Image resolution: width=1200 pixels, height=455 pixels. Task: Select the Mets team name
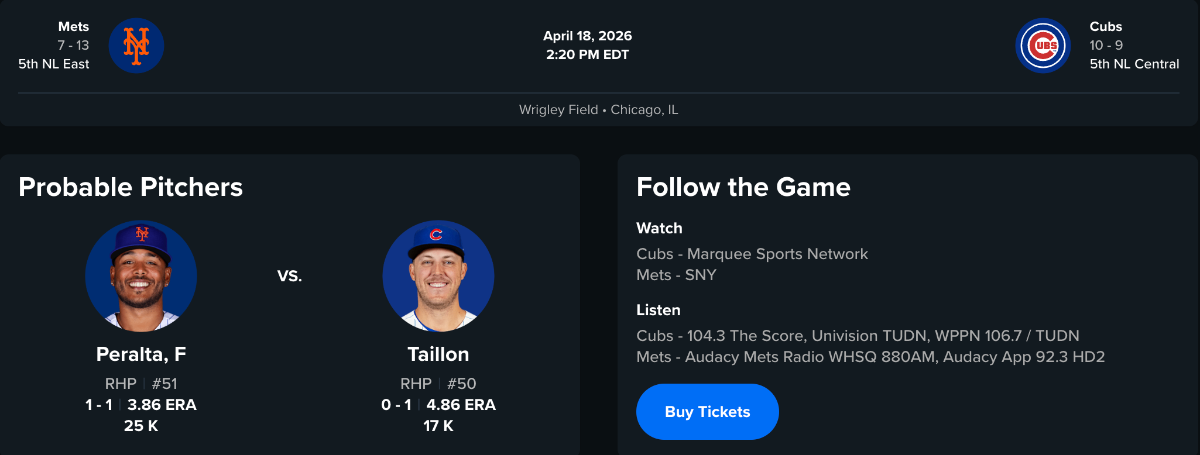(x=74, y=27)
